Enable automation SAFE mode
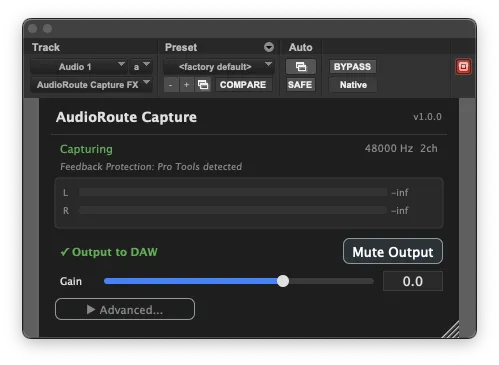The width and height of the screenshot is (499, 365). (300, 85)
